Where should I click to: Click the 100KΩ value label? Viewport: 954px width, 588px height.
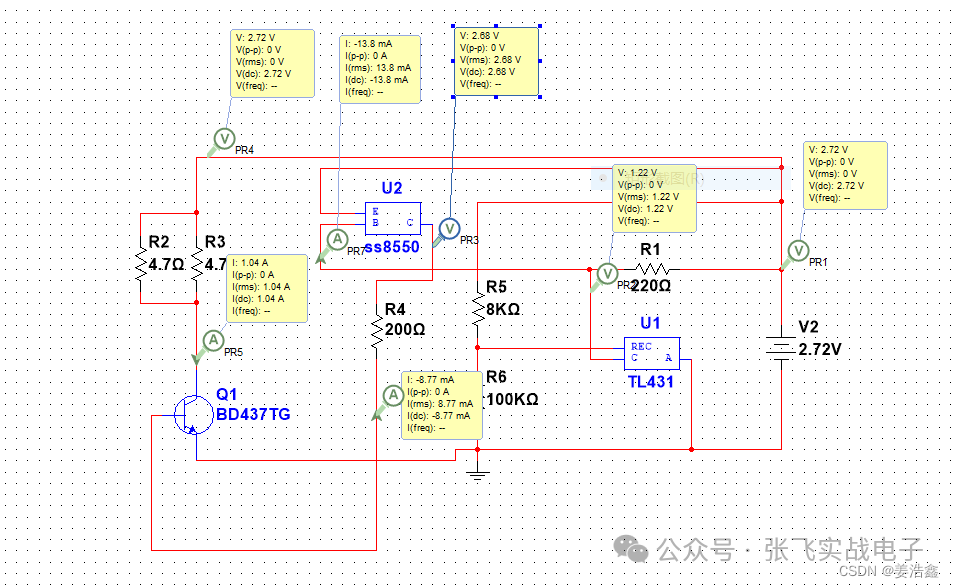512,399
